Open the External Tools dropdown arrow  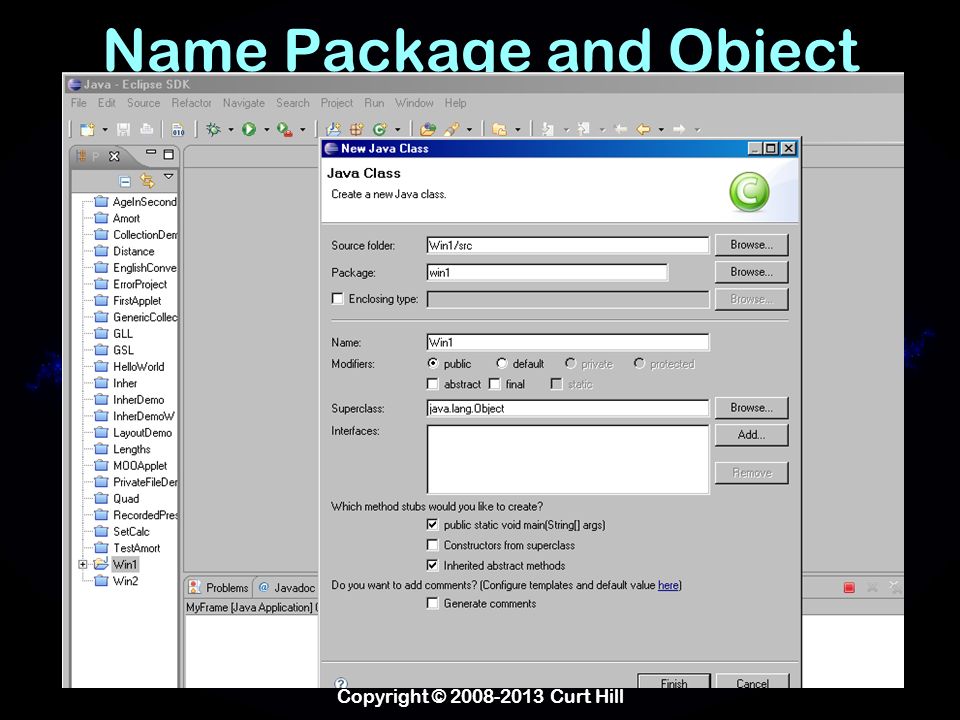tap(302, 130)
